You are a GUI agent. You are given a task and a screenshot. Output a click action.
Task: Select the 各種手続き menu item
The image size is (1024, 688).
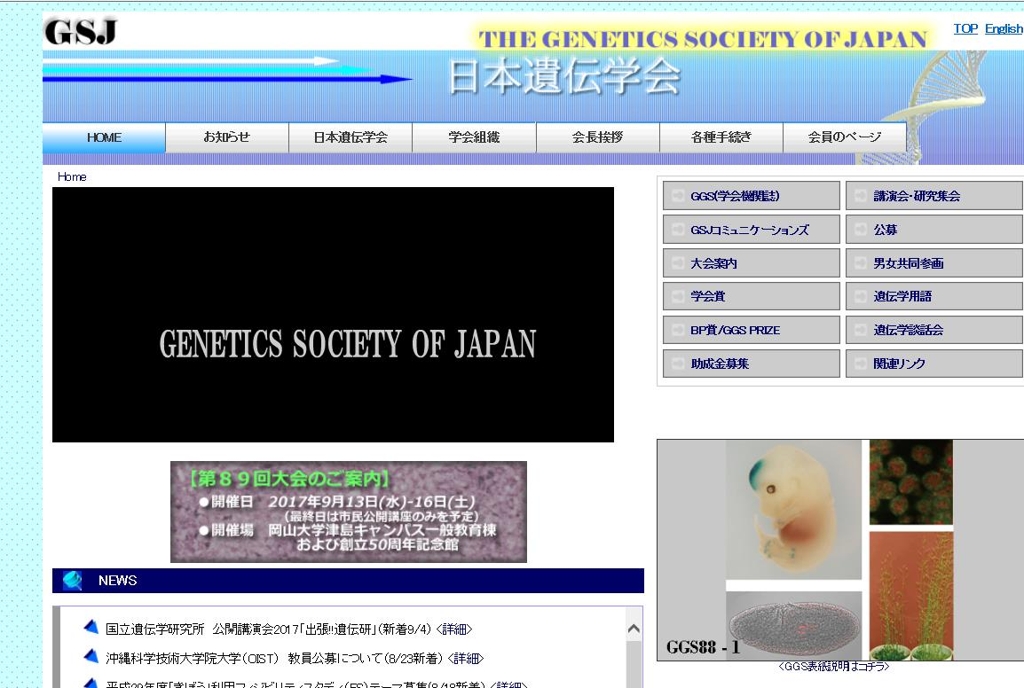click(x=721, y=138)
